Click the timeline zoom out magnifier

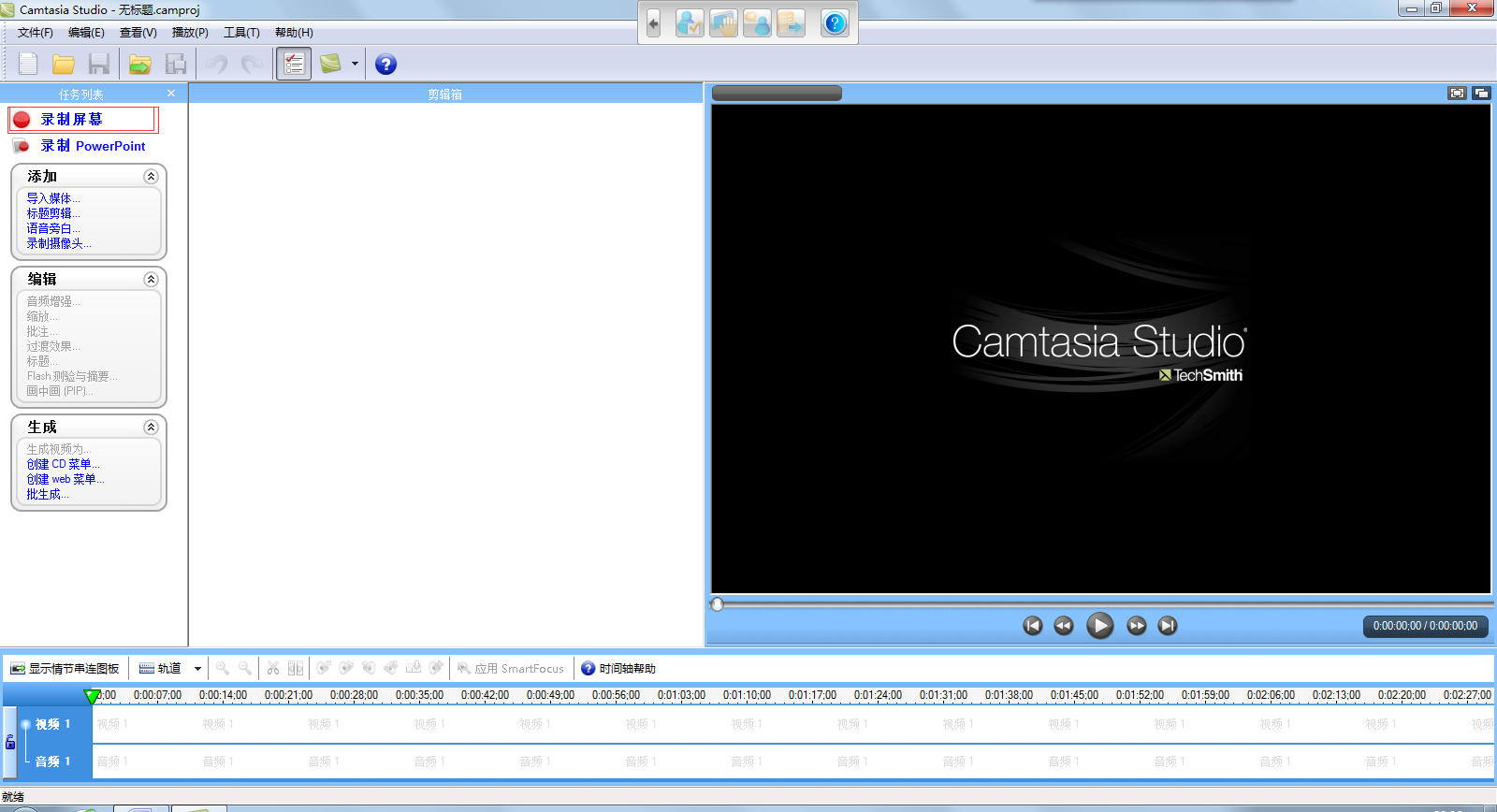245,668
